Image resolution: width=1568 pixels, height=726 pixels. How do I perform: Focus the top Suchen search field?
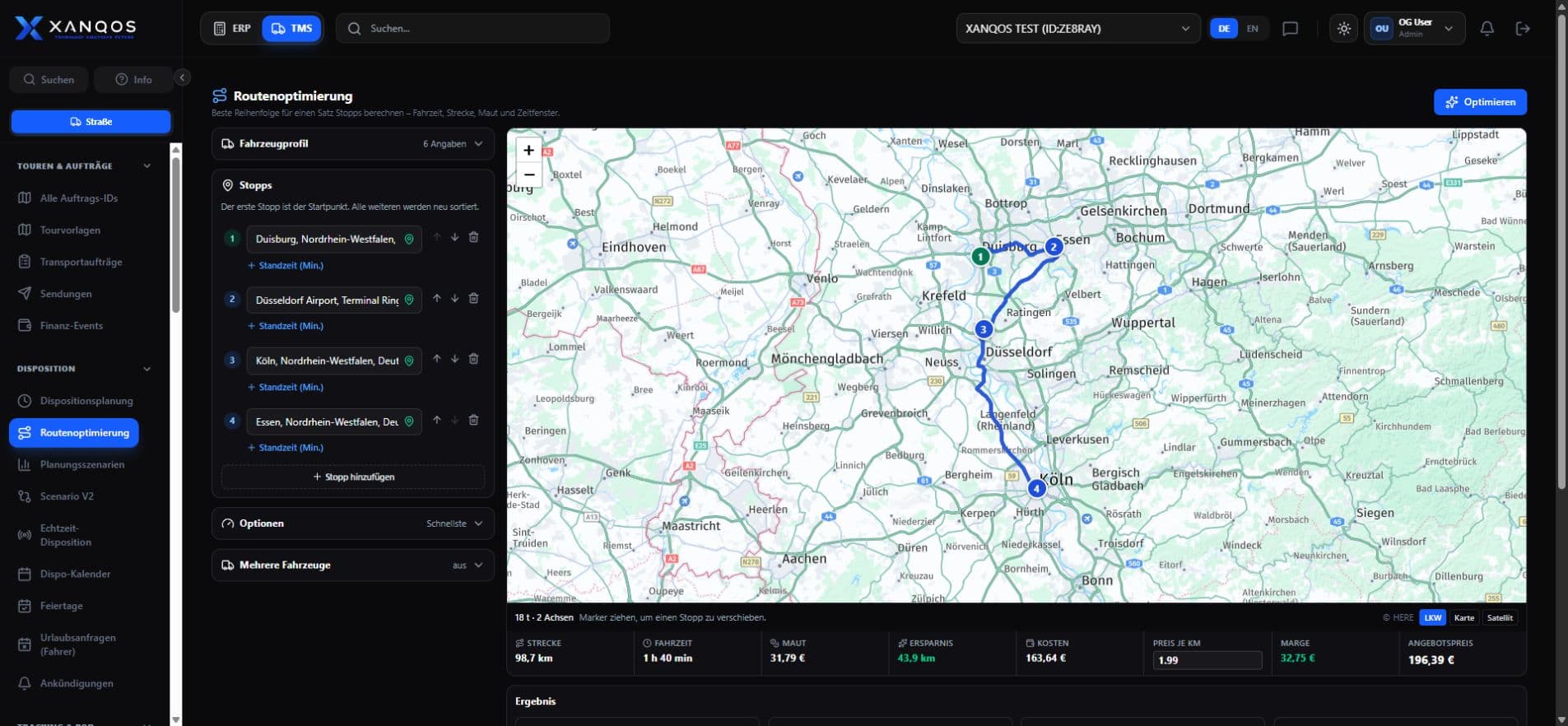(x=473, y=29)
